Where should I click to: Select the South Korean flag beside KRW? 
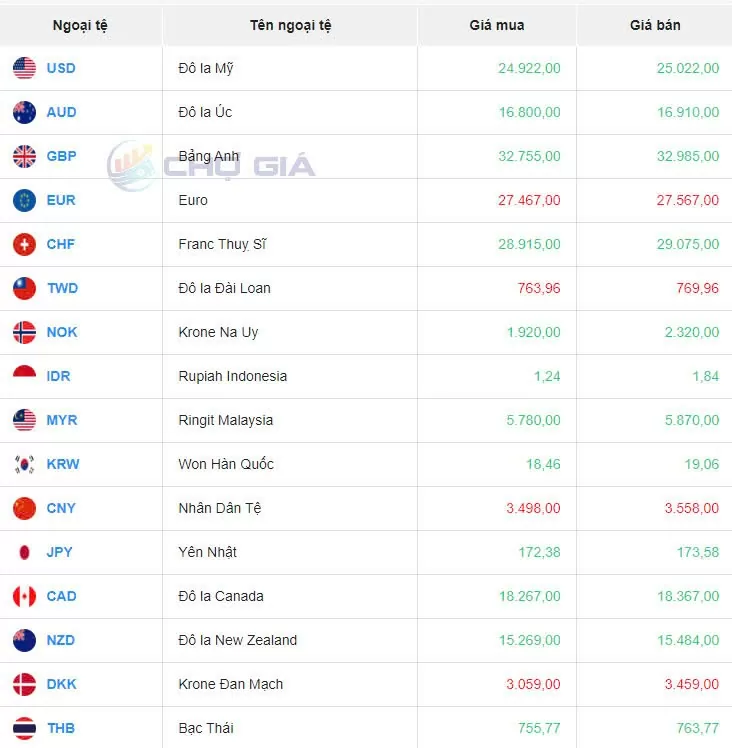pos(24,464)
